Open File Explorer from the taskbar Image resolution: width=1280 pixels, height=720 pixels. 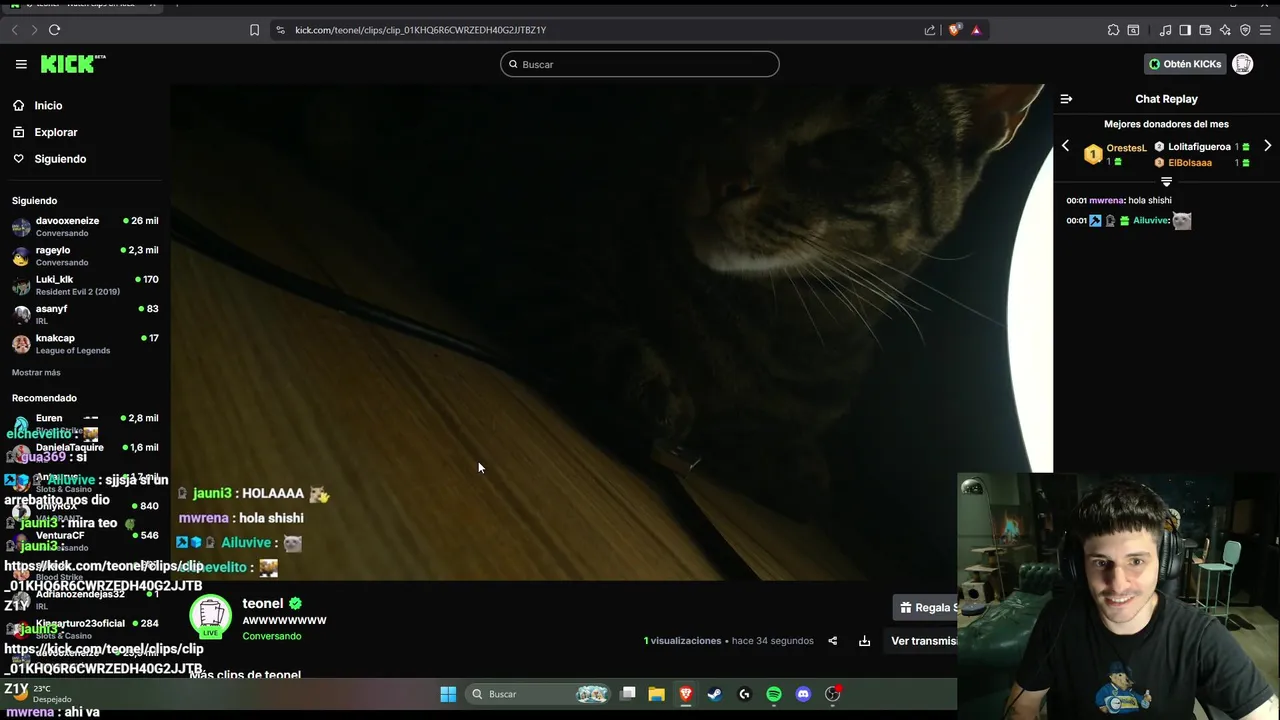[x=656, y=694]
